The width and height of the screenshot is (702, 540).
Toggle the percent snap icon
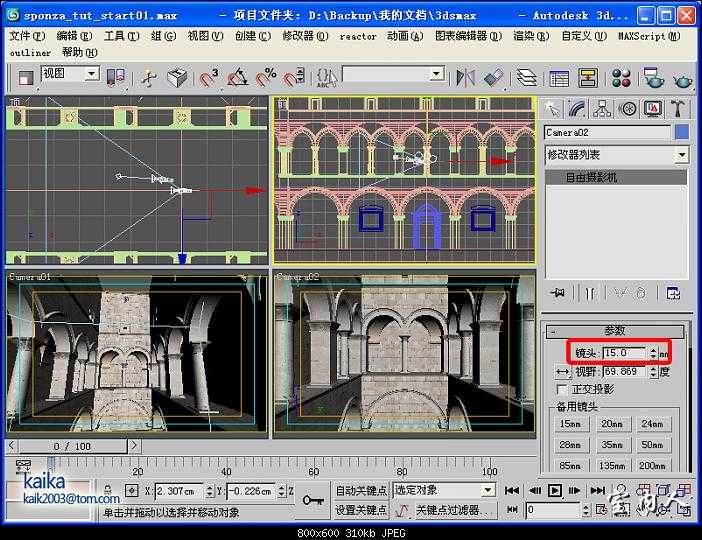click(266, 78)
